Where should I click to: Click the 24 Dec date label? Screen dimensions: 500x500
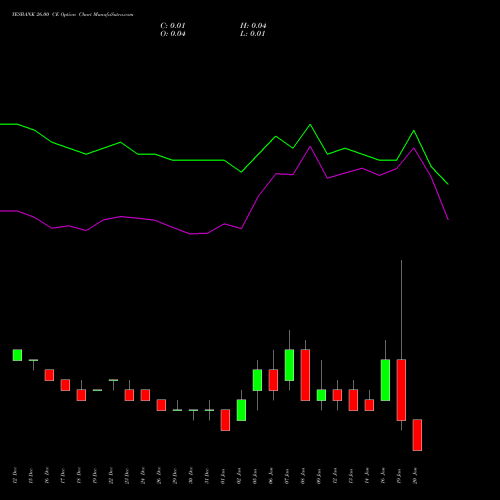(143, 476)
